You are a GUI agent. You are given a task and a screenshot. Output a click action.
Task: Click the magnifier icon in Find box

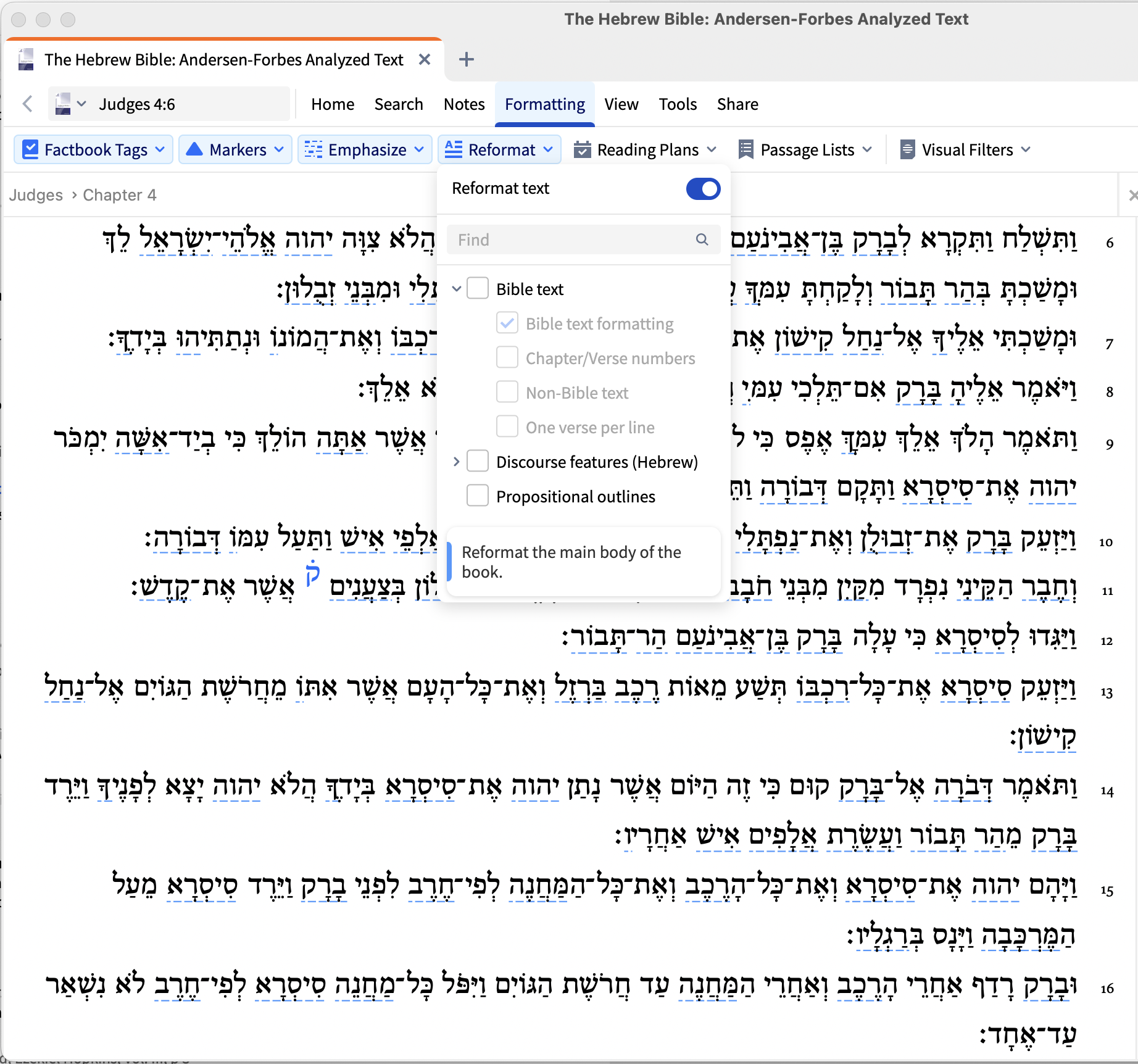click(x=702, y=239)
